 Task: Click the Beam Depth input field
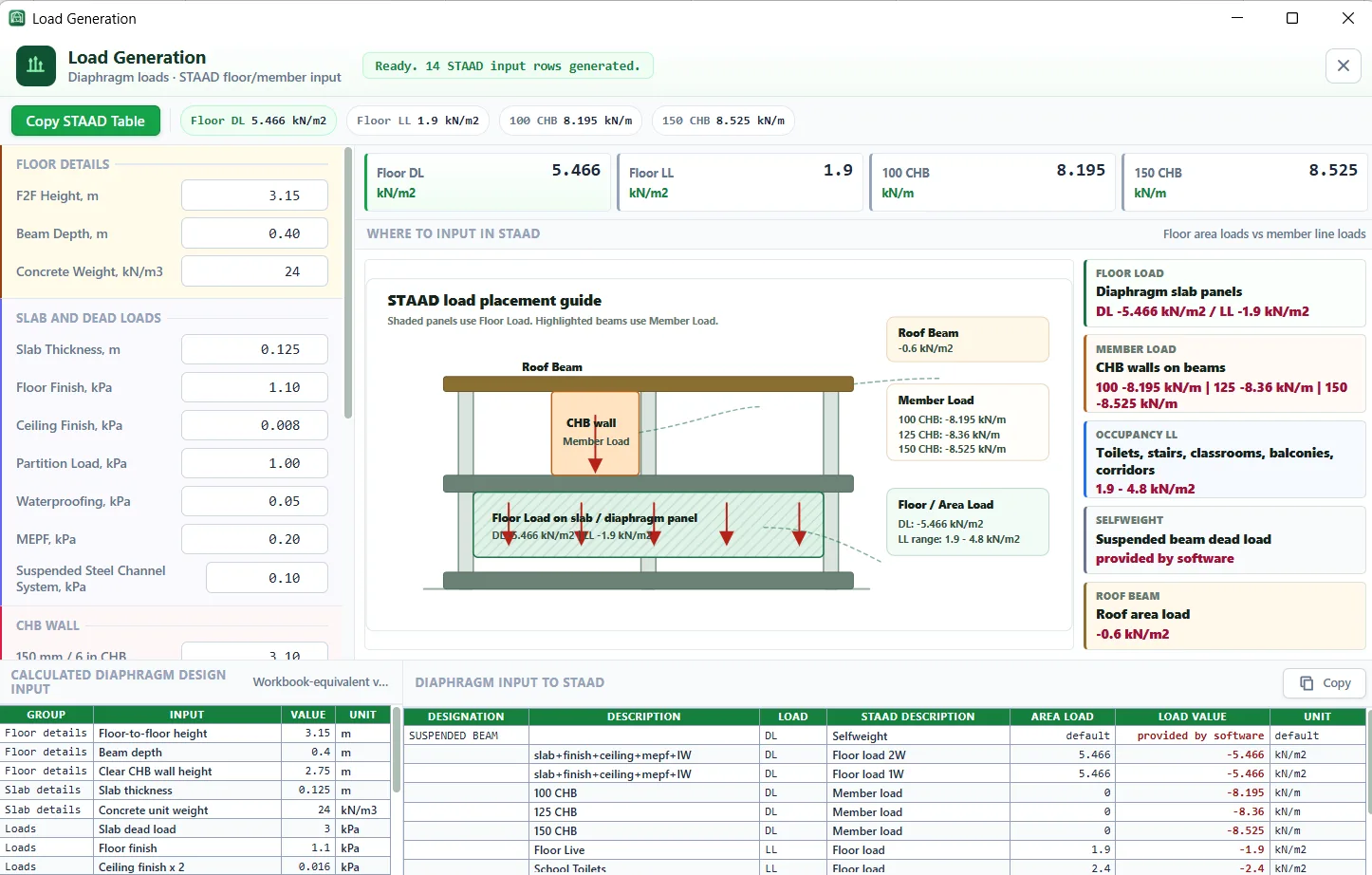click(254, 233)
